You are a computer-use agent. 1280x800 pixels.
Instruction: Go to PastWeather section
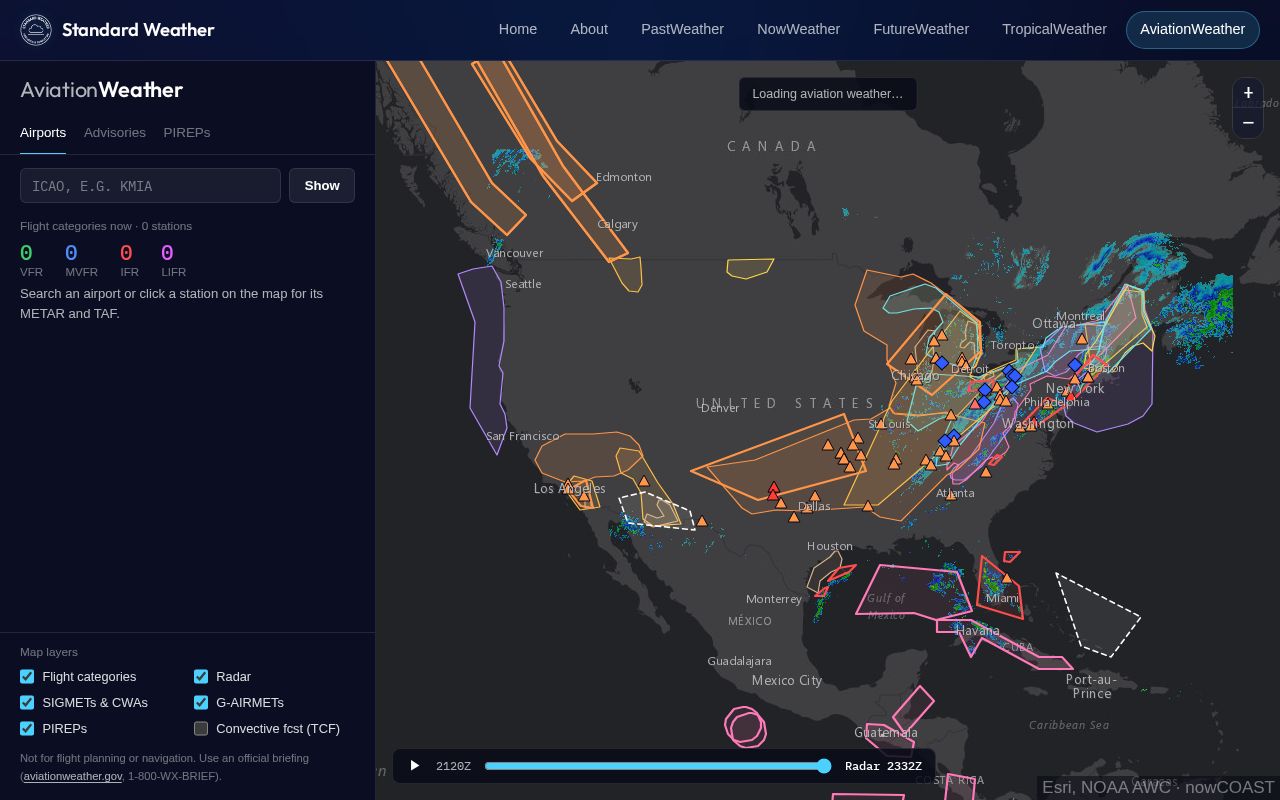point(682,29)
